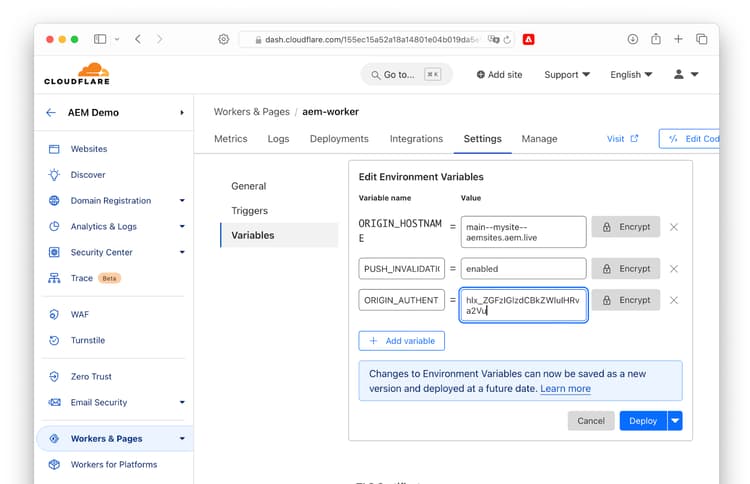
Task: Expand the Support dropdown menu
Action: click(567, 75)
